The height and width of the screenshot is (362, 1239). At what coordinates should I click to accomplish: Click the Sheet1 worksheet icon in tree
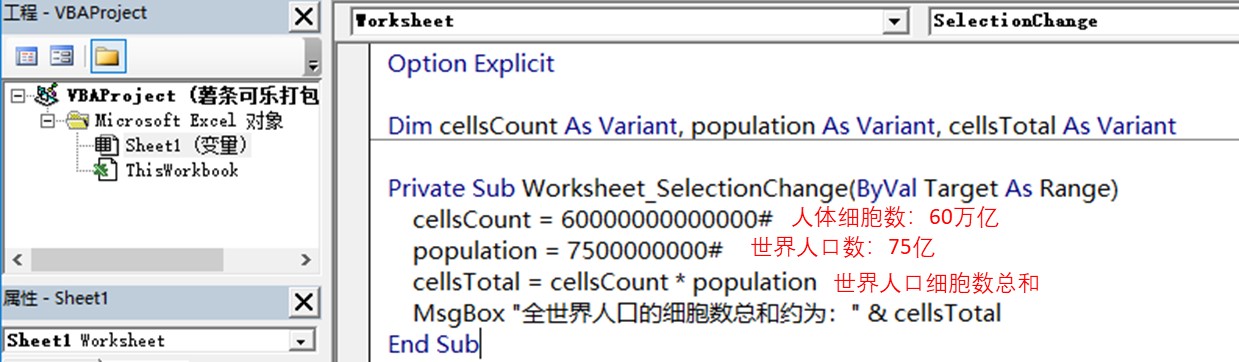click(x=107, y=146)
